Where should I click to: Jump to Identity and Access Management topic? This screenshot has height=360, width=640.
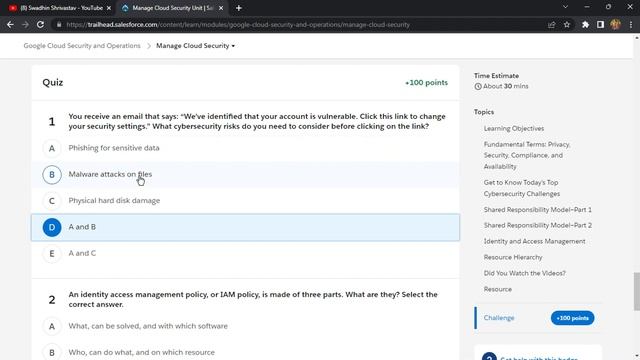point(534,241)
